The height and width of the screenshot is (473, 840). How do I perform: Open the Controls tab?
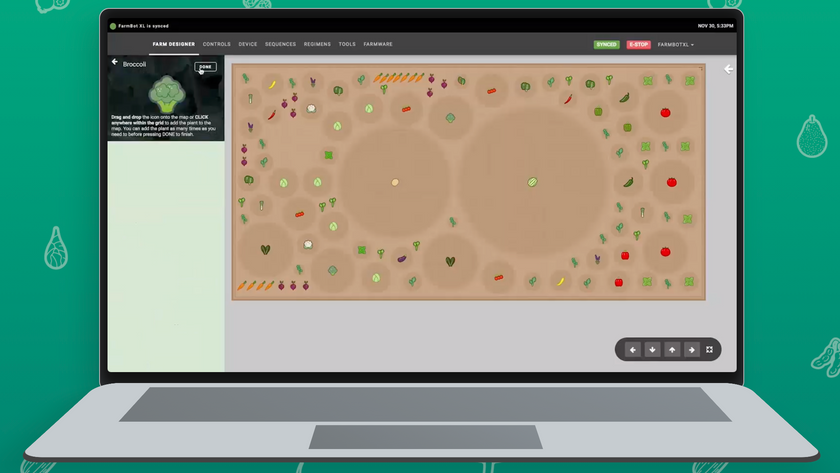(216, 44)
